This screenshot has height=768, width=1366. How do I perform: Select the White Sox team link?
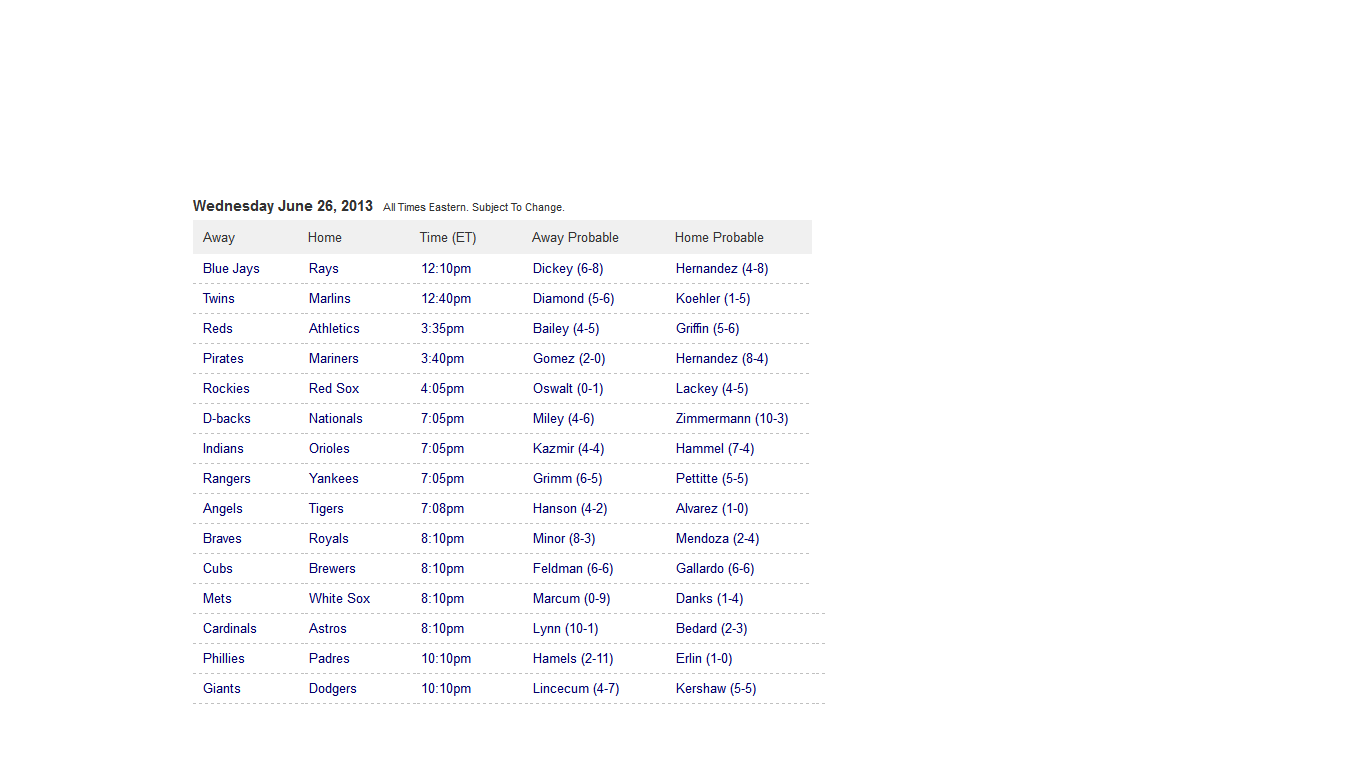coord(339,598)
